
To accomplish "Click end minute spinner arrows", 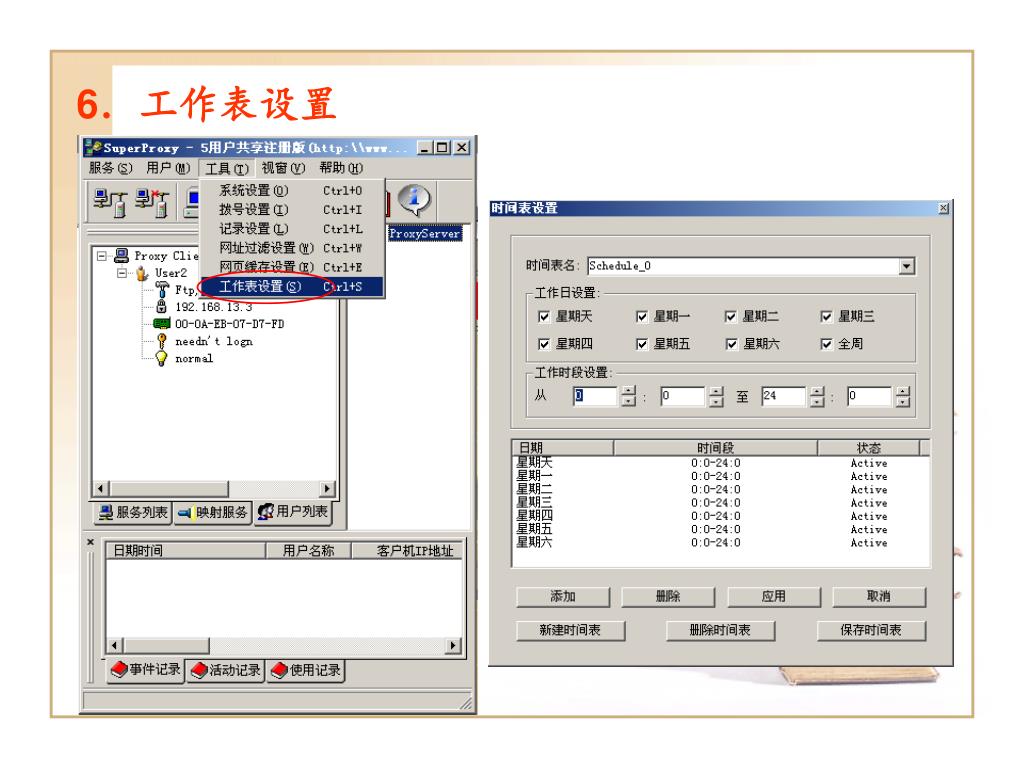I will [x=903, y=396].
